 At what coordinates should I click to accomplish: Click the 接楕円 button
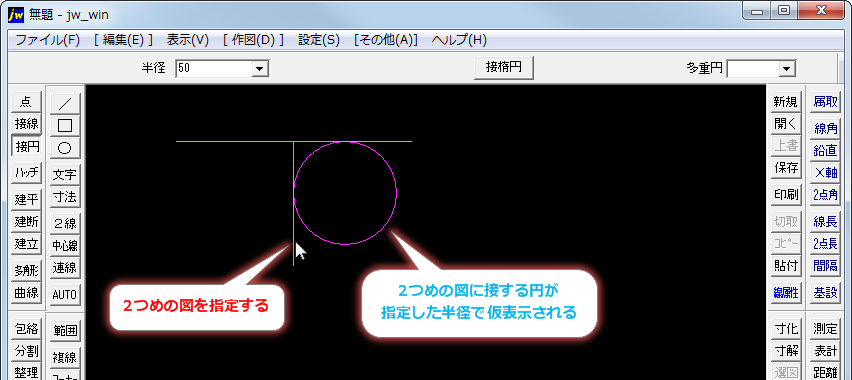(504, 68)
